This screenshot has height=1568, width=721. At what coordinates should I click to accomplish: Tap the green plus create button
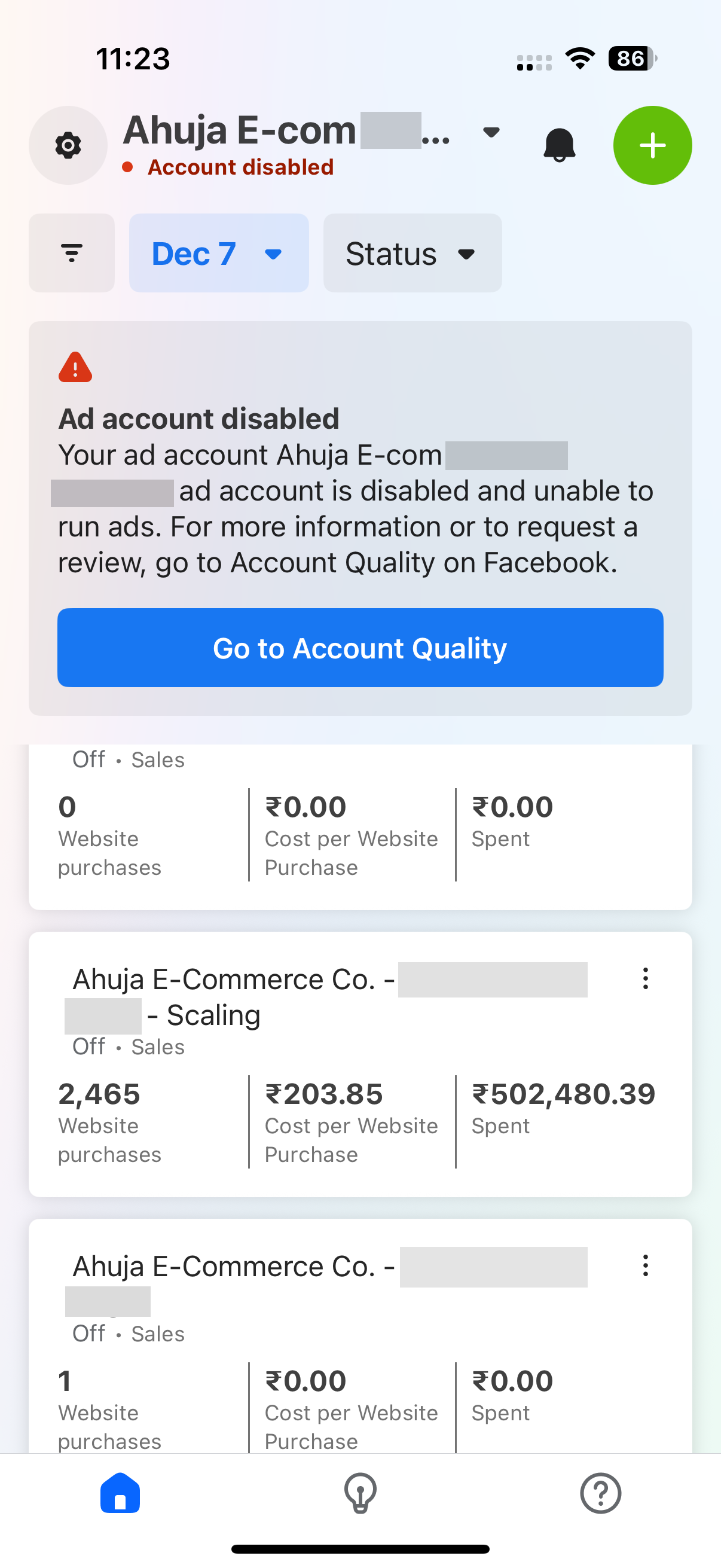[x=652, y=145]
